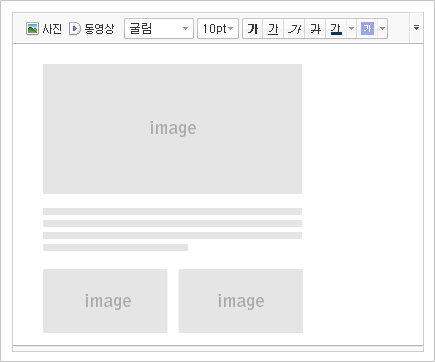Viewport: 435px width, 362px height.
Task: Select the large image placeholder
Action: pyautogui.click(x=172, y=129)
